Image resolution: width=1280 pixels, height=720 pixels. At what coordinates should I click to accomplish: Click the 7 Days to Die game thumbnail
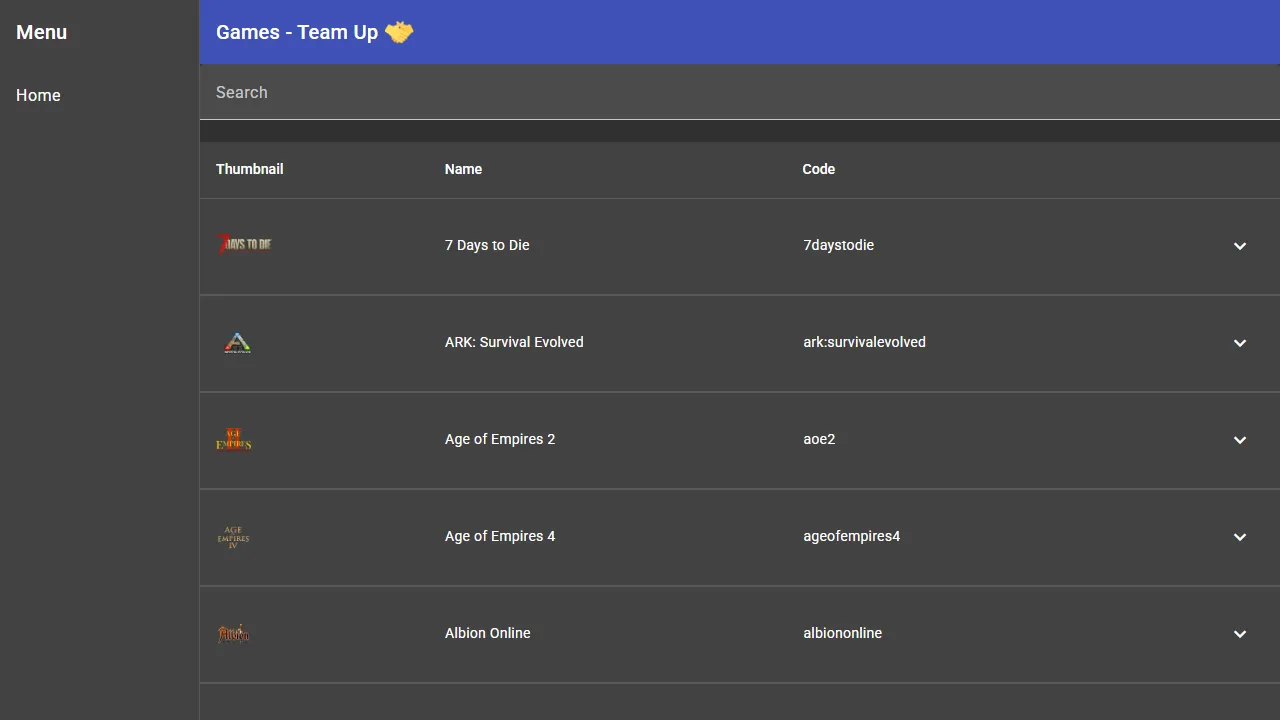click(244, 244)
